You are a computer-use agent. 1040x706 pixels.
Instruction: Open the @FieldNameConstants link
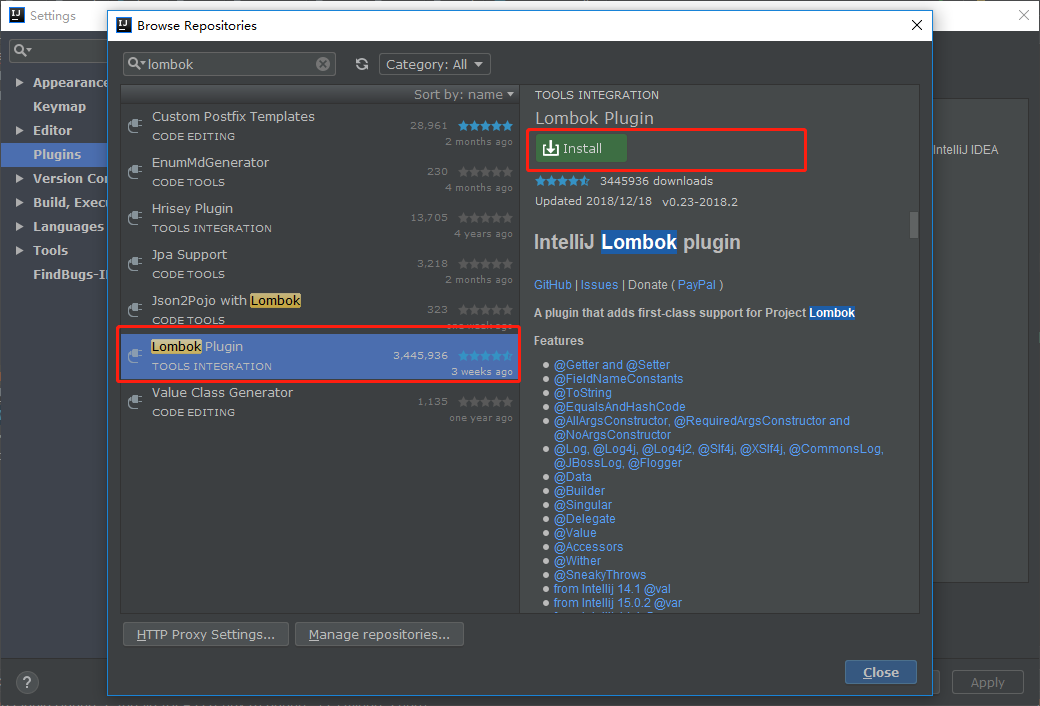tap(618, 379)
